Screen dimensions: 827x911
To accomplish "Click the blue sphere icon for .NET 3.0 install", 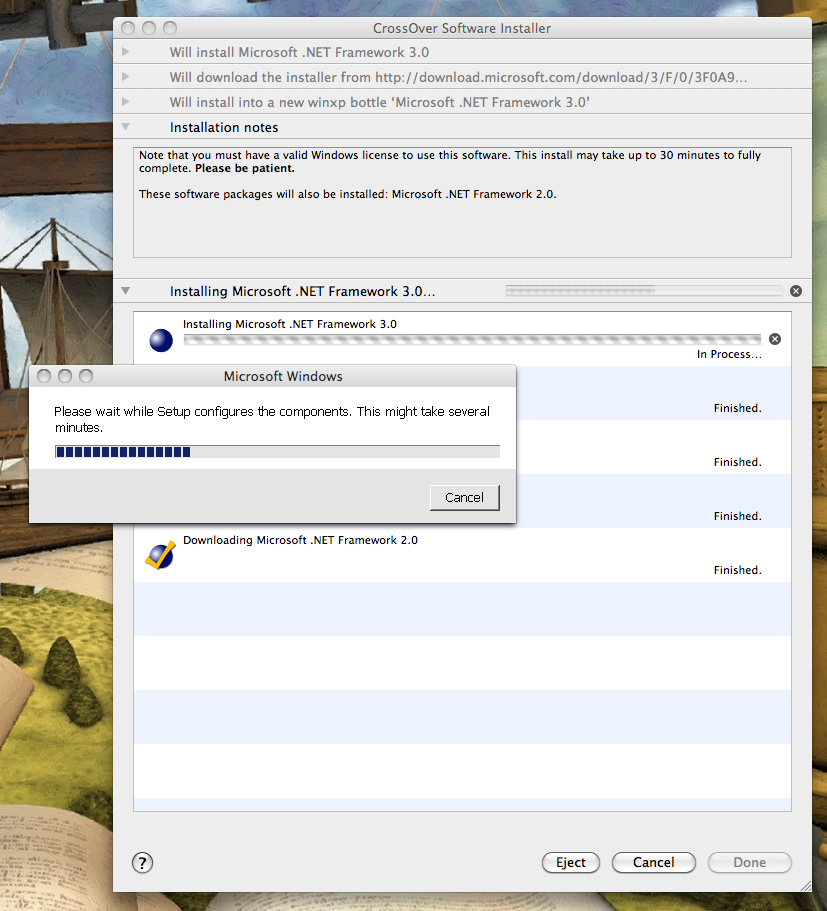I will [160, 340].
